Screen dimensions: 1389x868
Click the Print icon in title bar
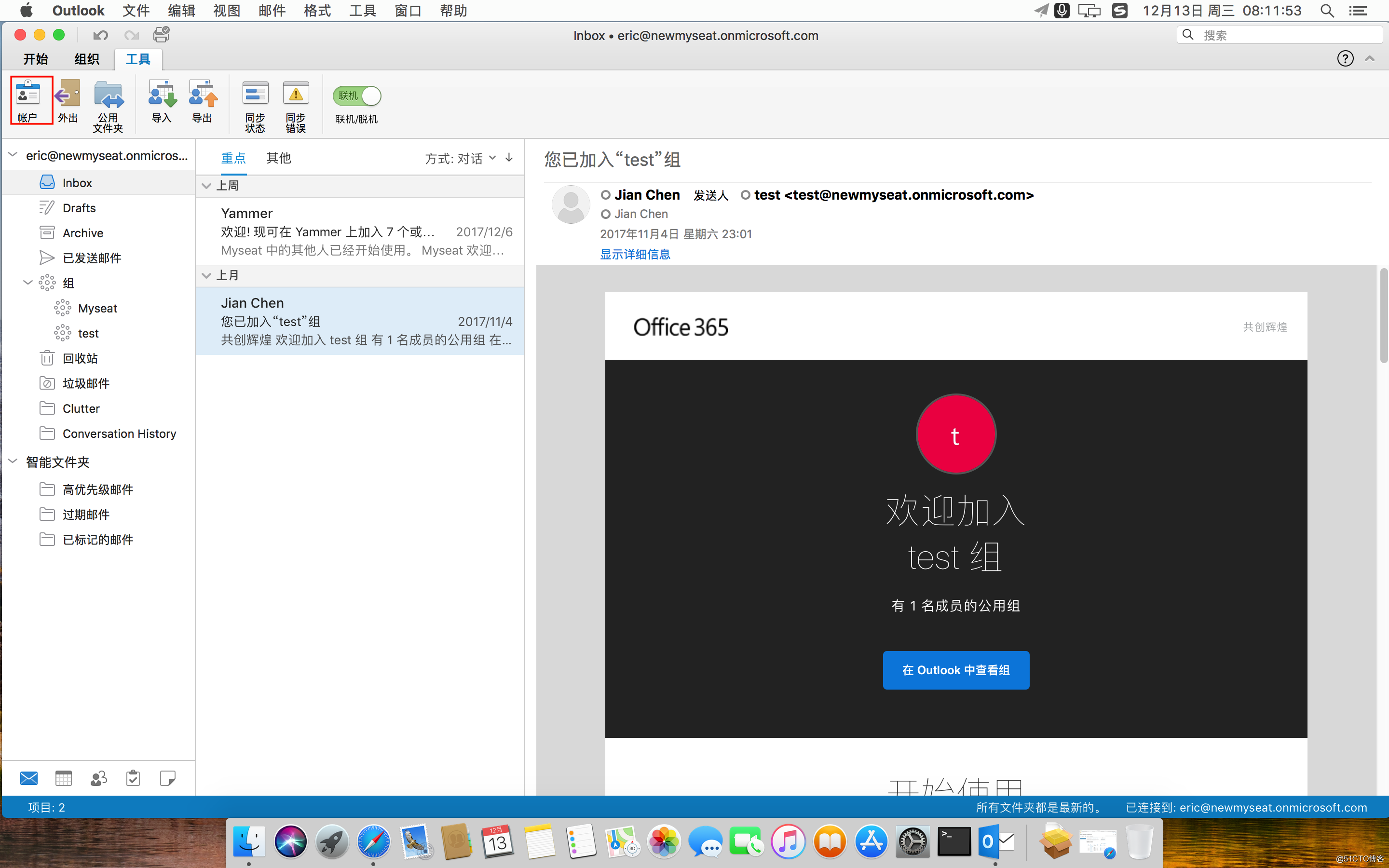point(161,34)
